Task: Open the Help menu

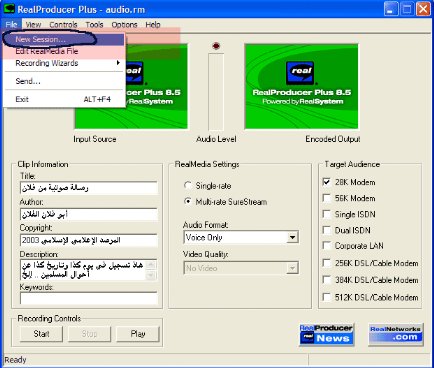Action: [x=153, y=25]
